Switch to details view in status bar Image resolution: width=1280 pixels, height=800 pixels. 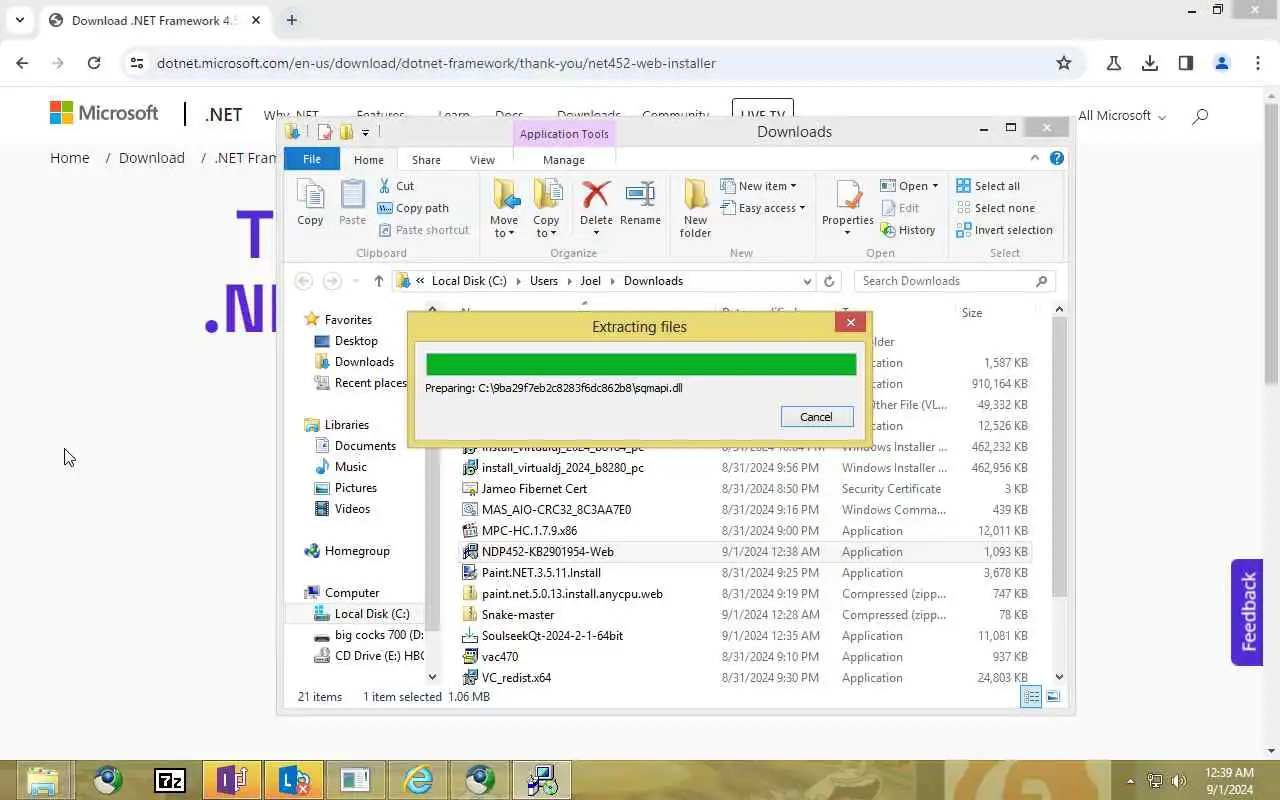[x=1031, y=697]
